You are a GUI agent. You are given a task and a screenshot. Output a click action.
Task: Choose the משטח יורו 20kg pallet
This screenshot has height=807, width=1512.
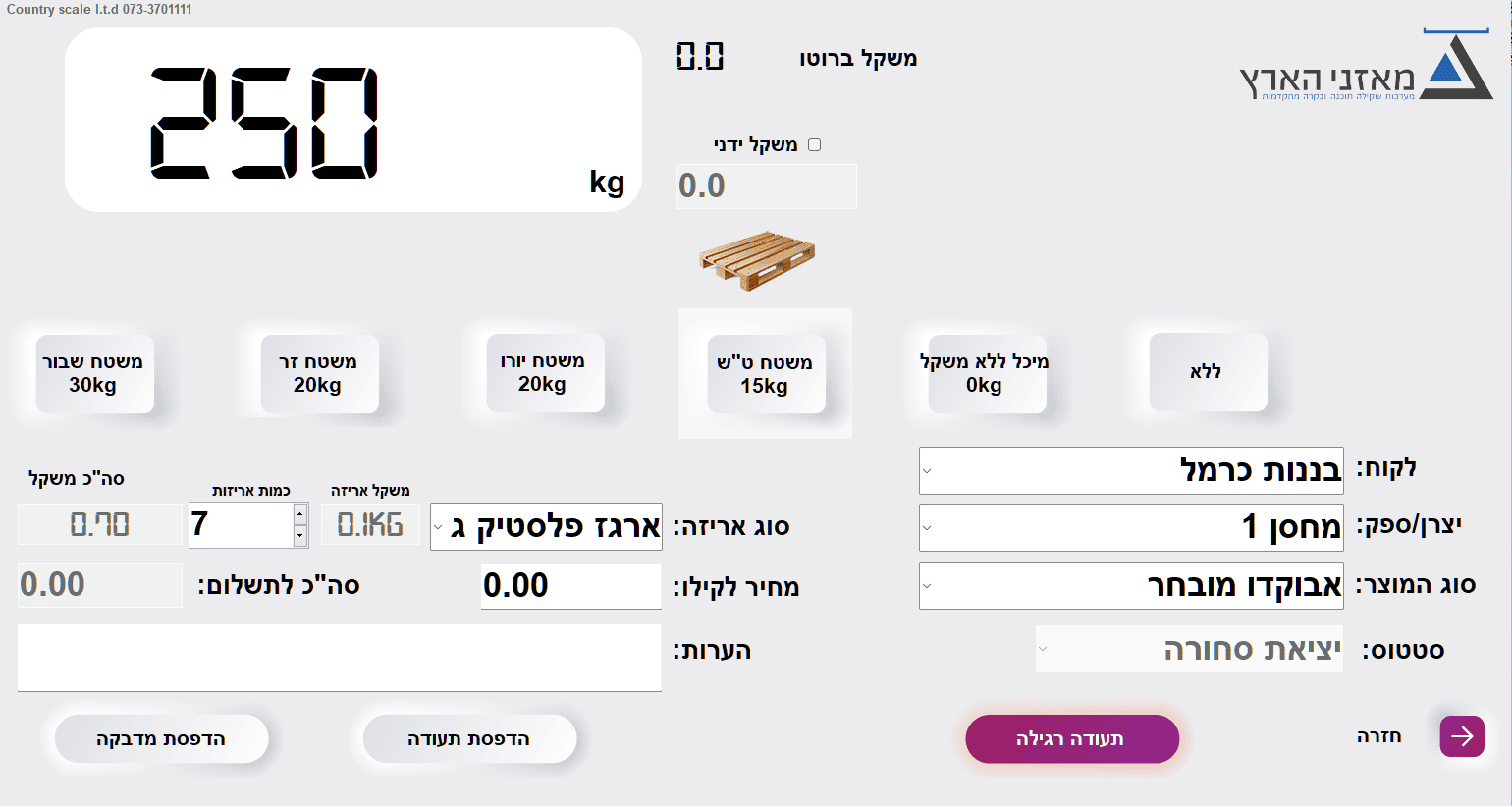coord(545,373)
